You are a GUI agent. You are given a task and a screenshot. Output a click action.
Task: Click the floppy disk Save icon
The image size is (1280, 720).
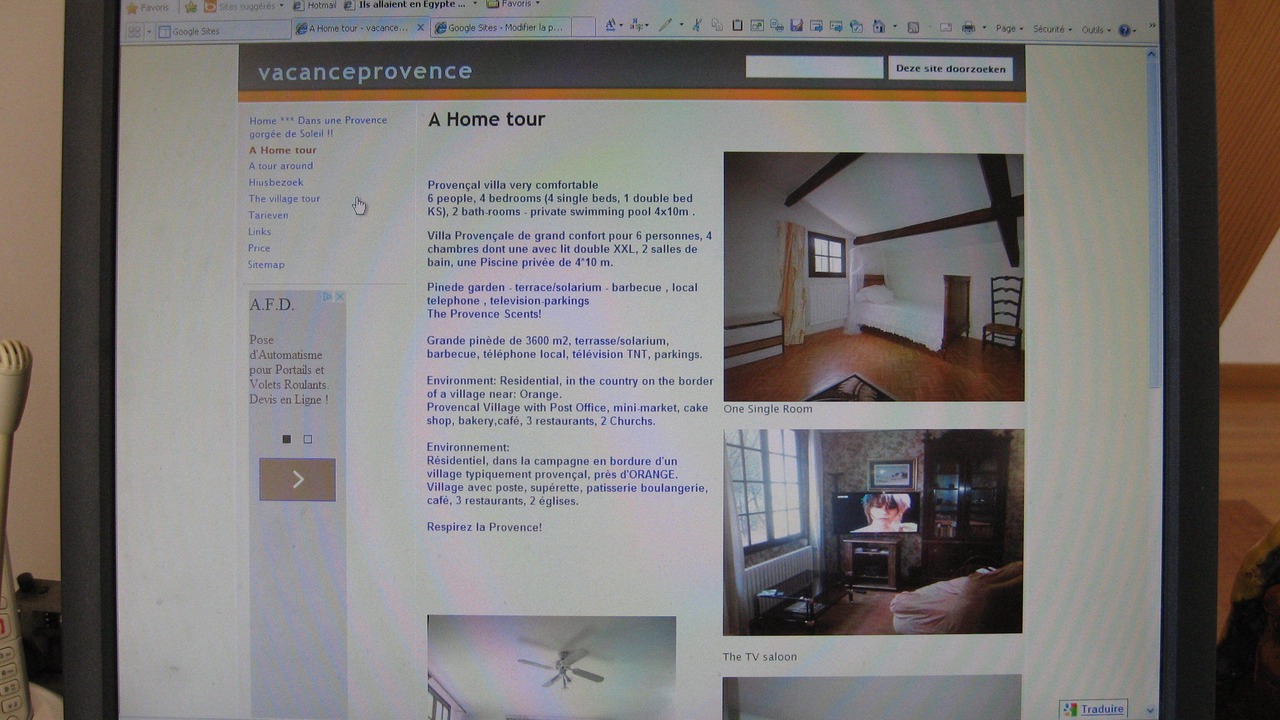point(796,26)
